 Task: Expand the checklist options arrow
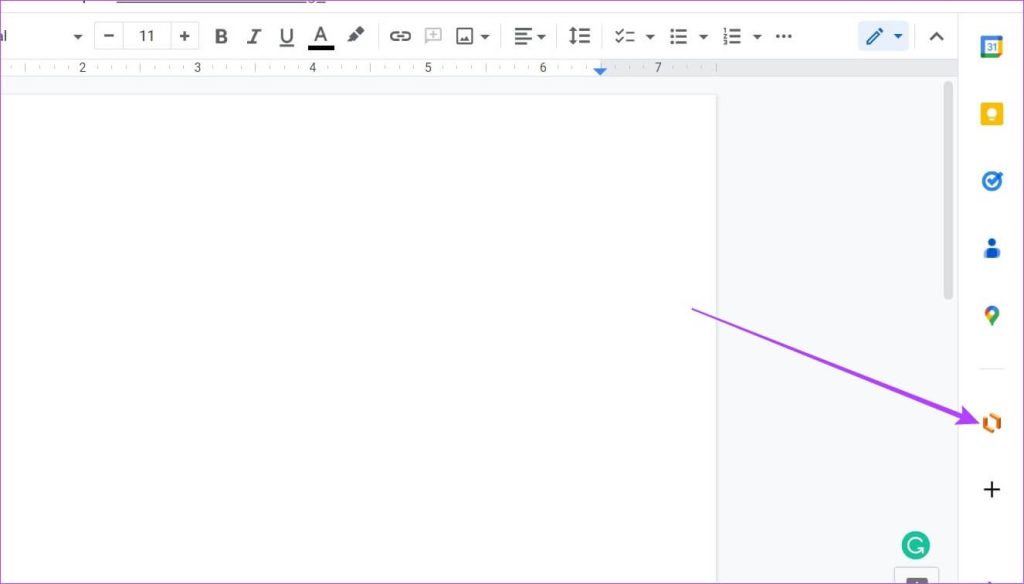[650, 37]
